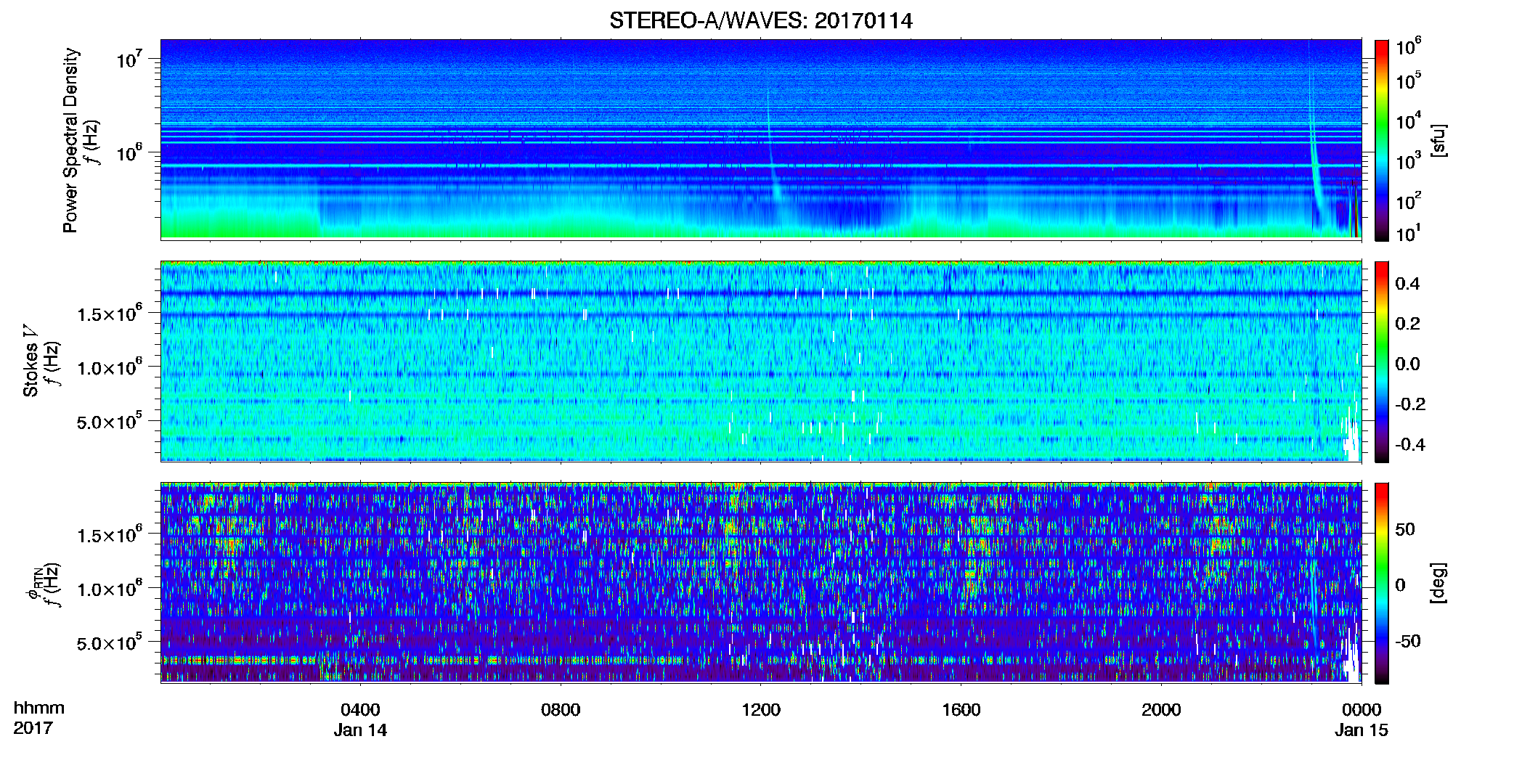
Task: Click the 10^4 color bar label
Action: [x=1408, y=121]
